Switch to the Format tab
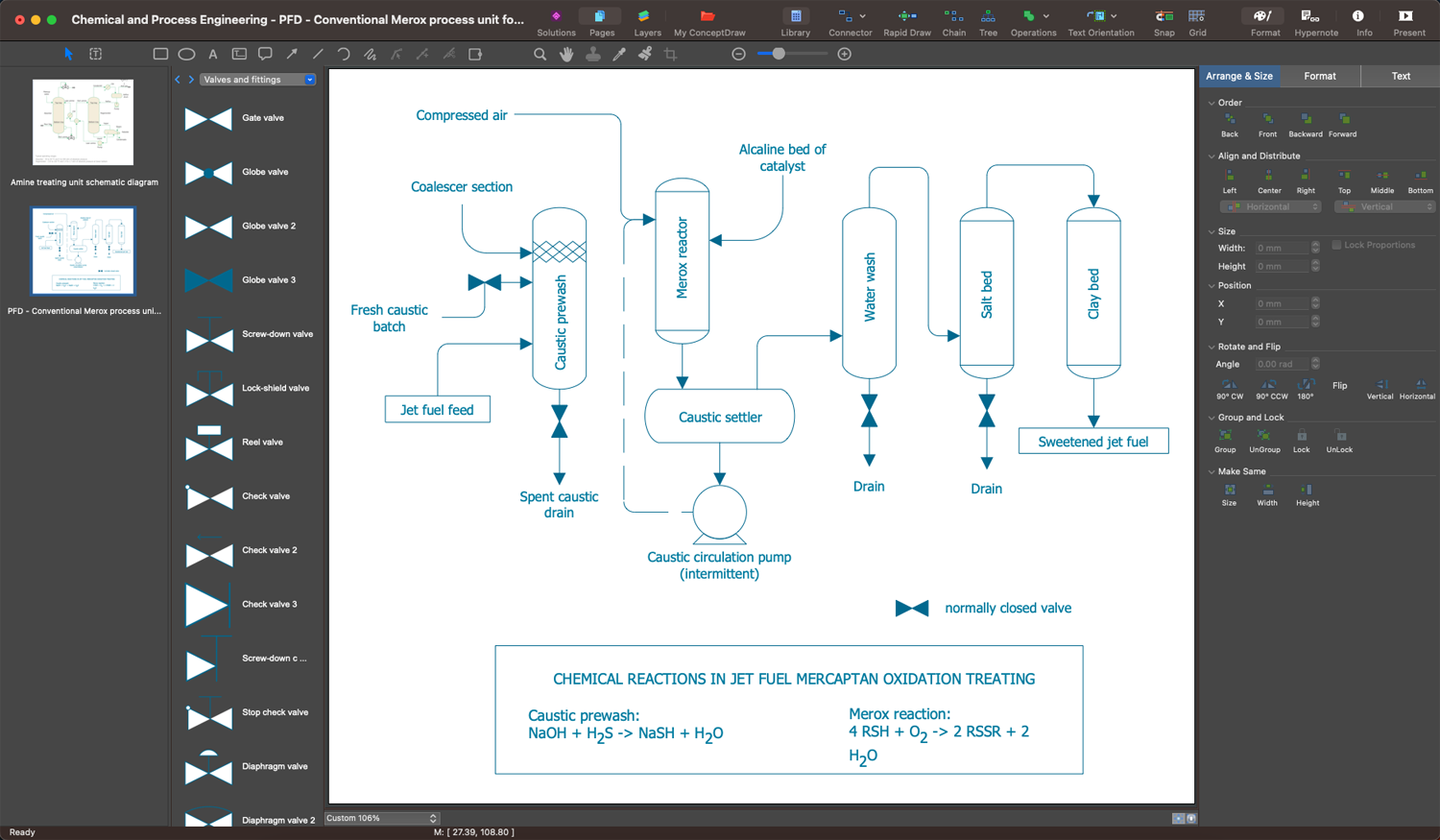The image size is (1440, 840). pyautogui.click(x=1320, y=76)
